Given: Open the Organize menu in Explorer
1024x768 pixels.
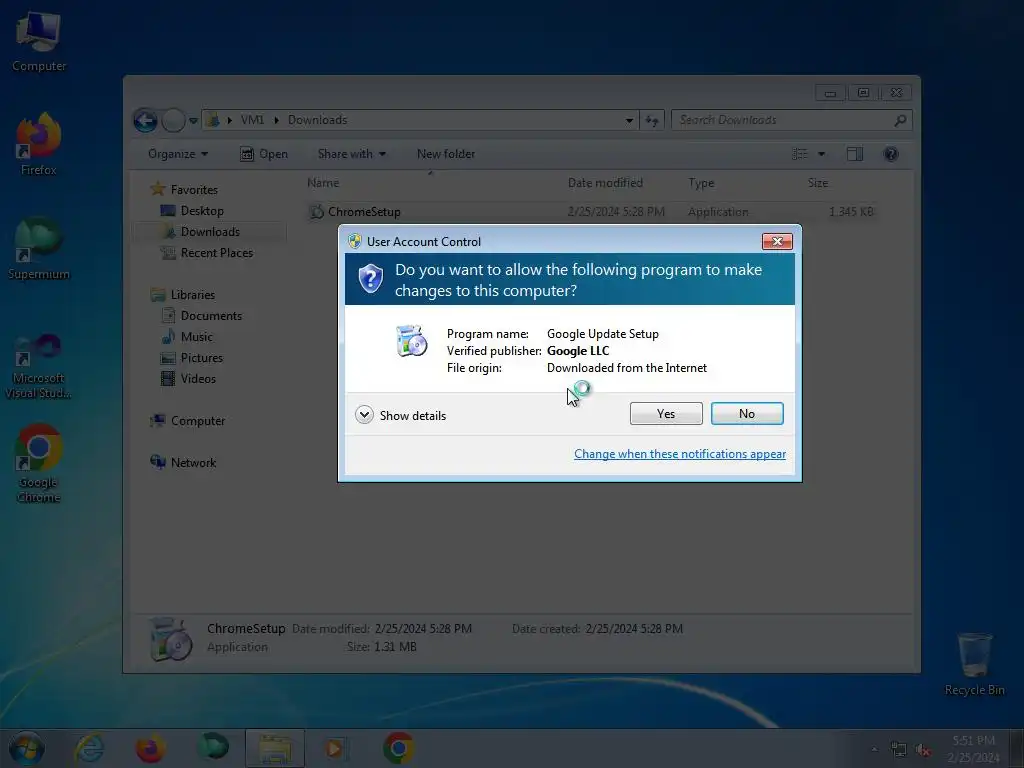Looking at the screenshot, I should (x=178, y=154).
